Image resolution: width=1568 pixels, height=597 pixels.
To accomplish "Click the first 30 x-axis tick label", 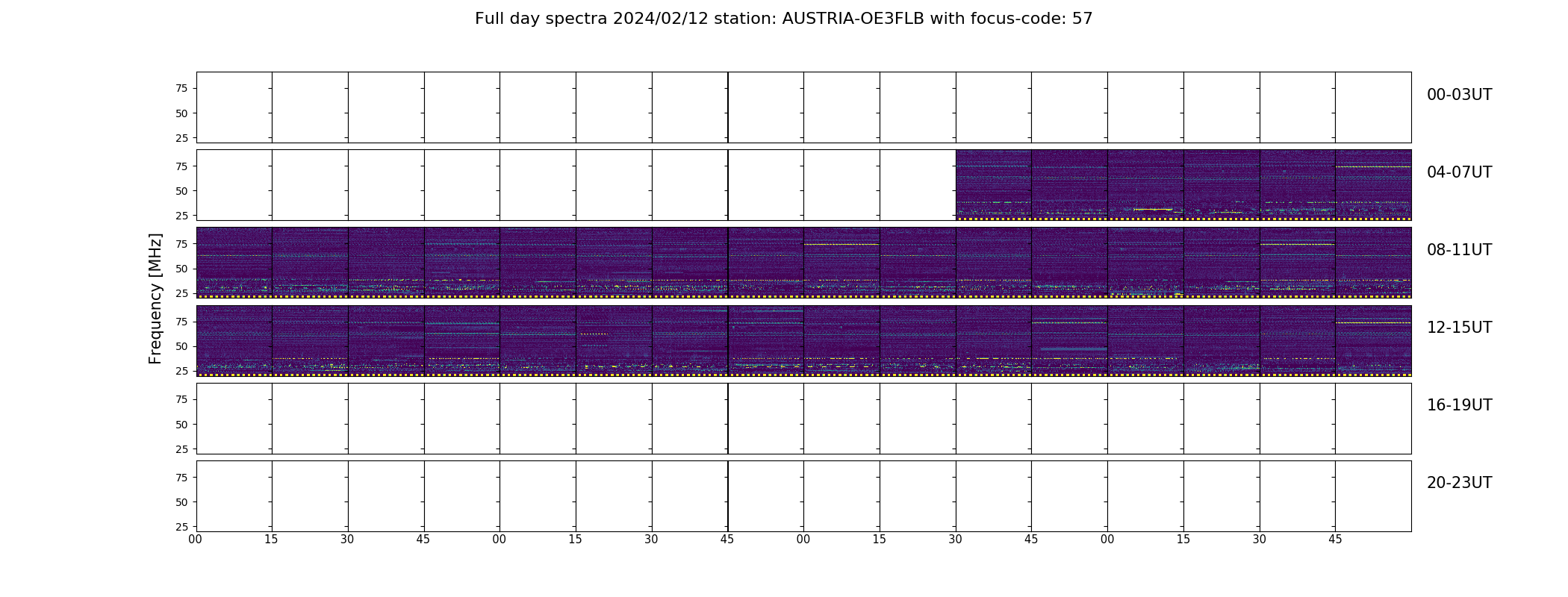I will point(347,540).
